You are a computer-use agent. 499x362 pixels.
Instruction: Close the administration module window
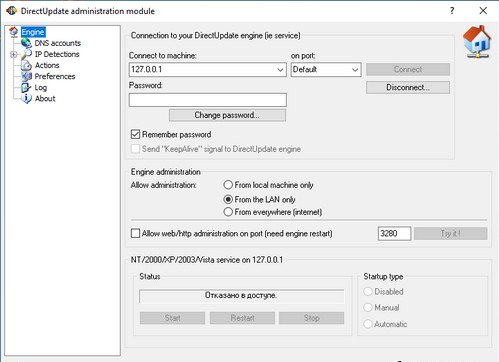(483, 11)
